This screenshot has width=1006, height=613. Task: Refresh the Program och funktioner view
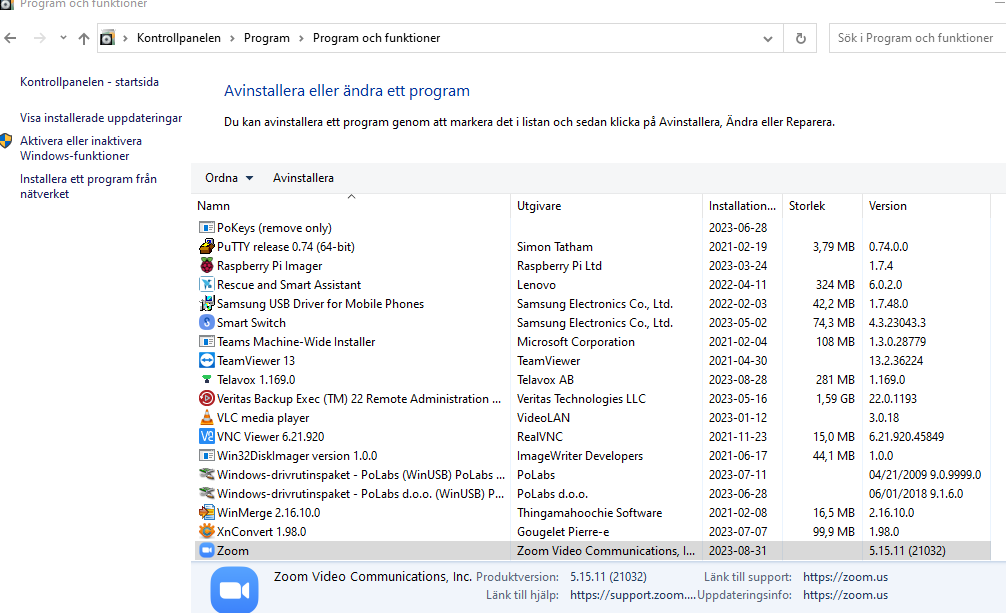click(801, 39)
